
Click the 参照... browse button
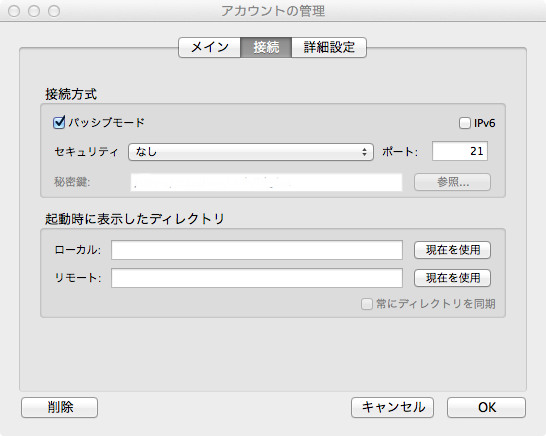pos(452,182)
